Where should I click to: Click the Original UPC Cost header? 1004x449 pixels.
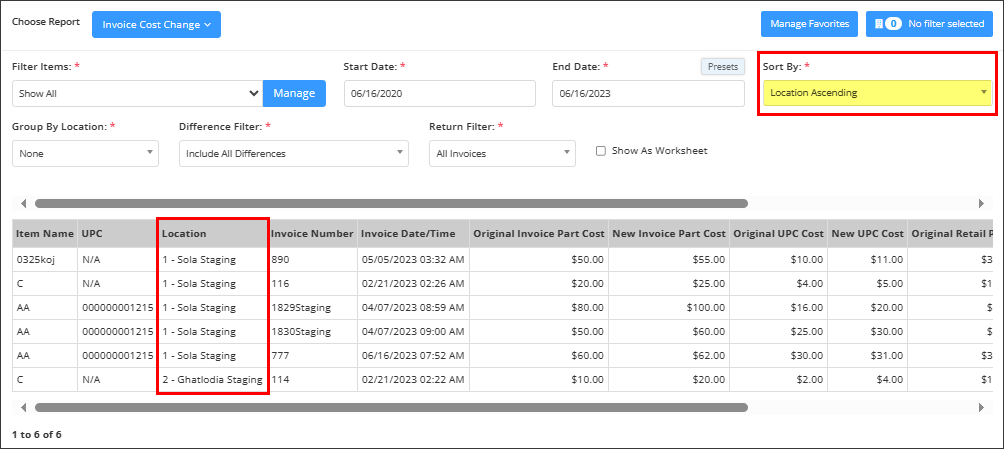[x=779, y=234]
